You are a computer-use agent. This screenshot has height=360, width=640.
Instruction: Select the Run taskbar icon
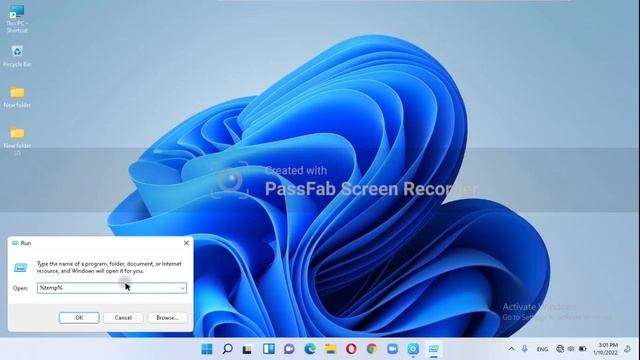(433, 349)
